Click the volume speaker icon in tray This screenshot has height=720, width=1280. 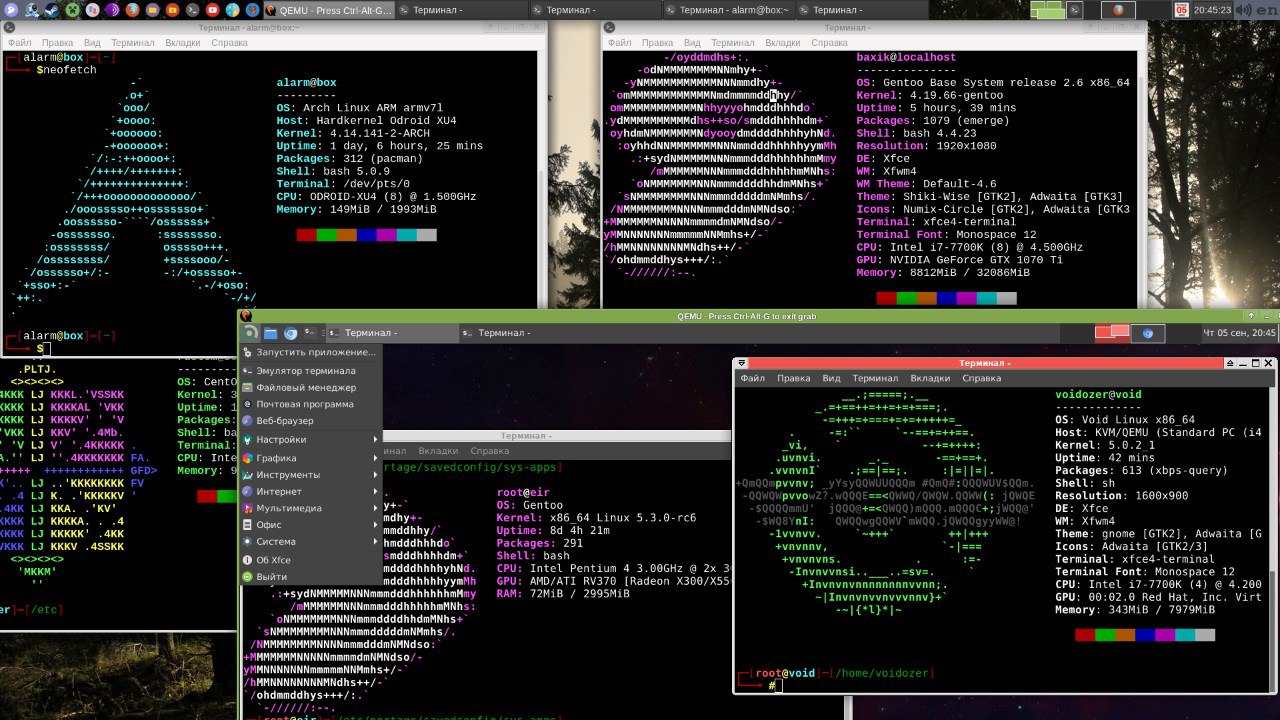point(1243,10)
